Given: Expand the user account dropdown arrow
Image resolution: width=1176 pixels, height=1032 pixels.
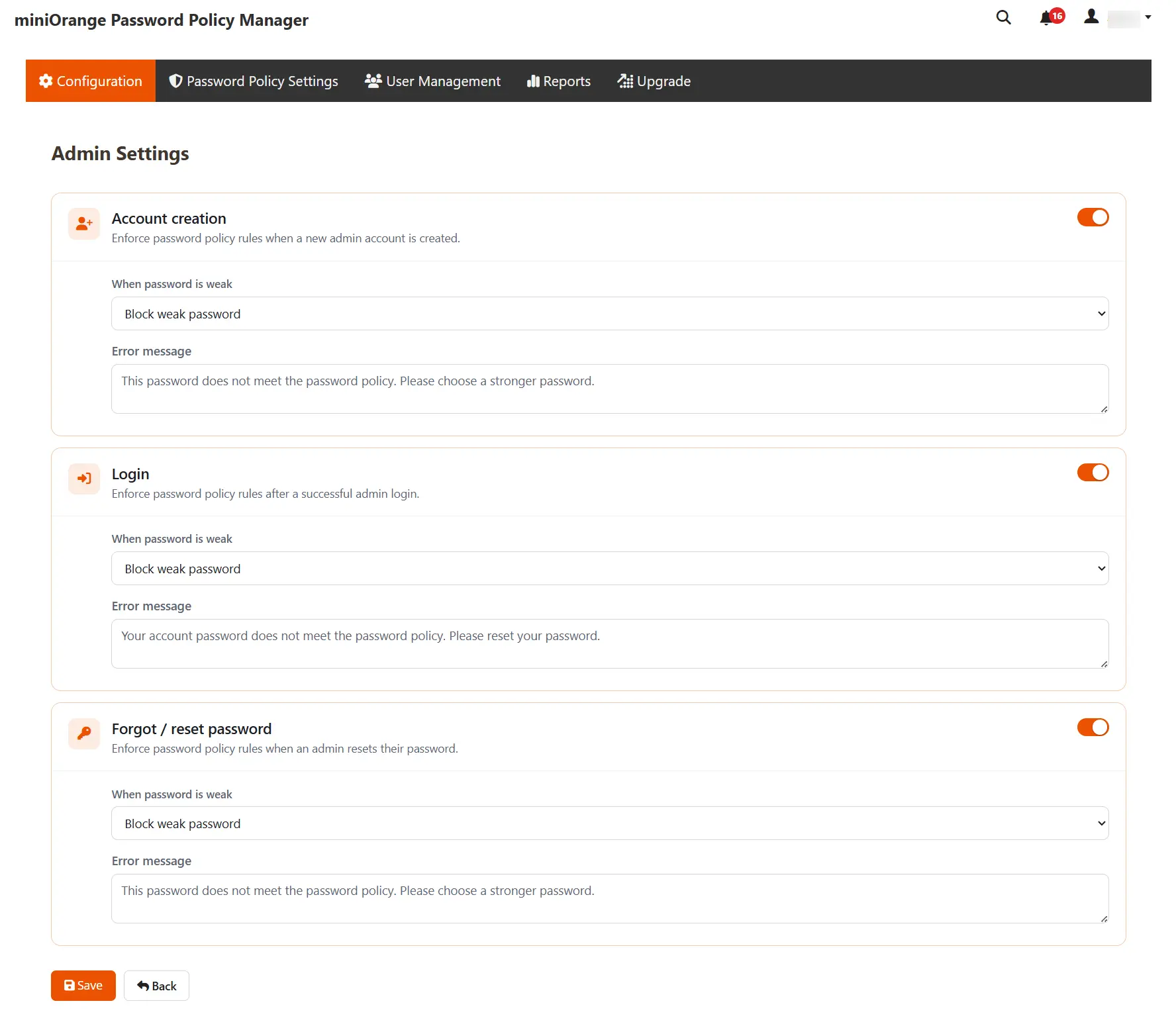Looking at the screenshot, I should pyautogui.click(x=1148, y=17).
